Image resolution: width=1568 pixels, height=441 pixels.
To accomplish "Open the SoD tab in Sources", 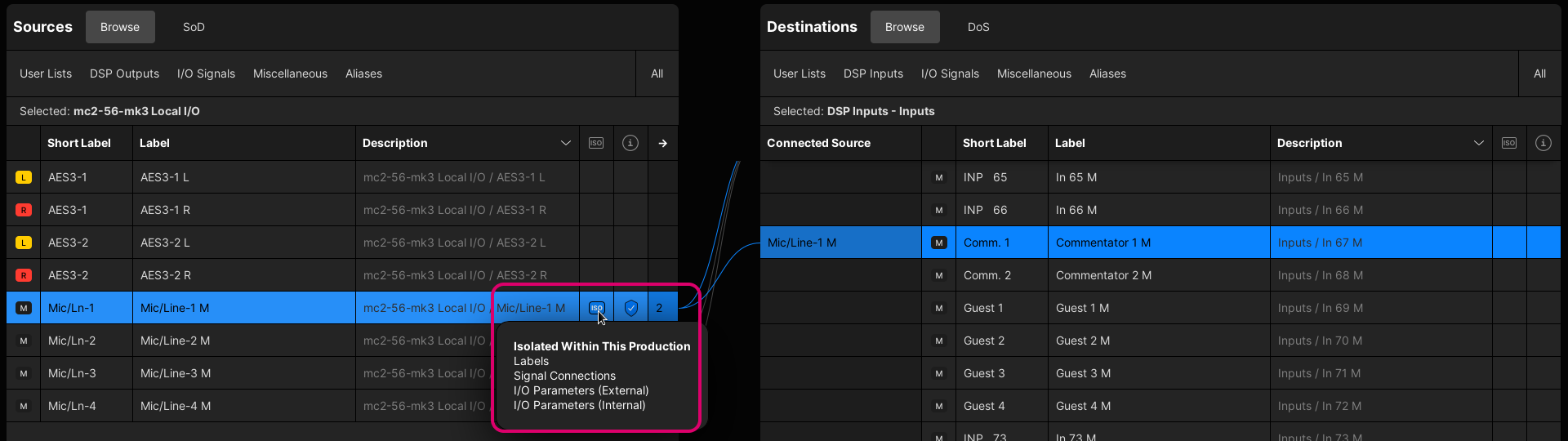I will pyautogui.click(x=194, y=27).
